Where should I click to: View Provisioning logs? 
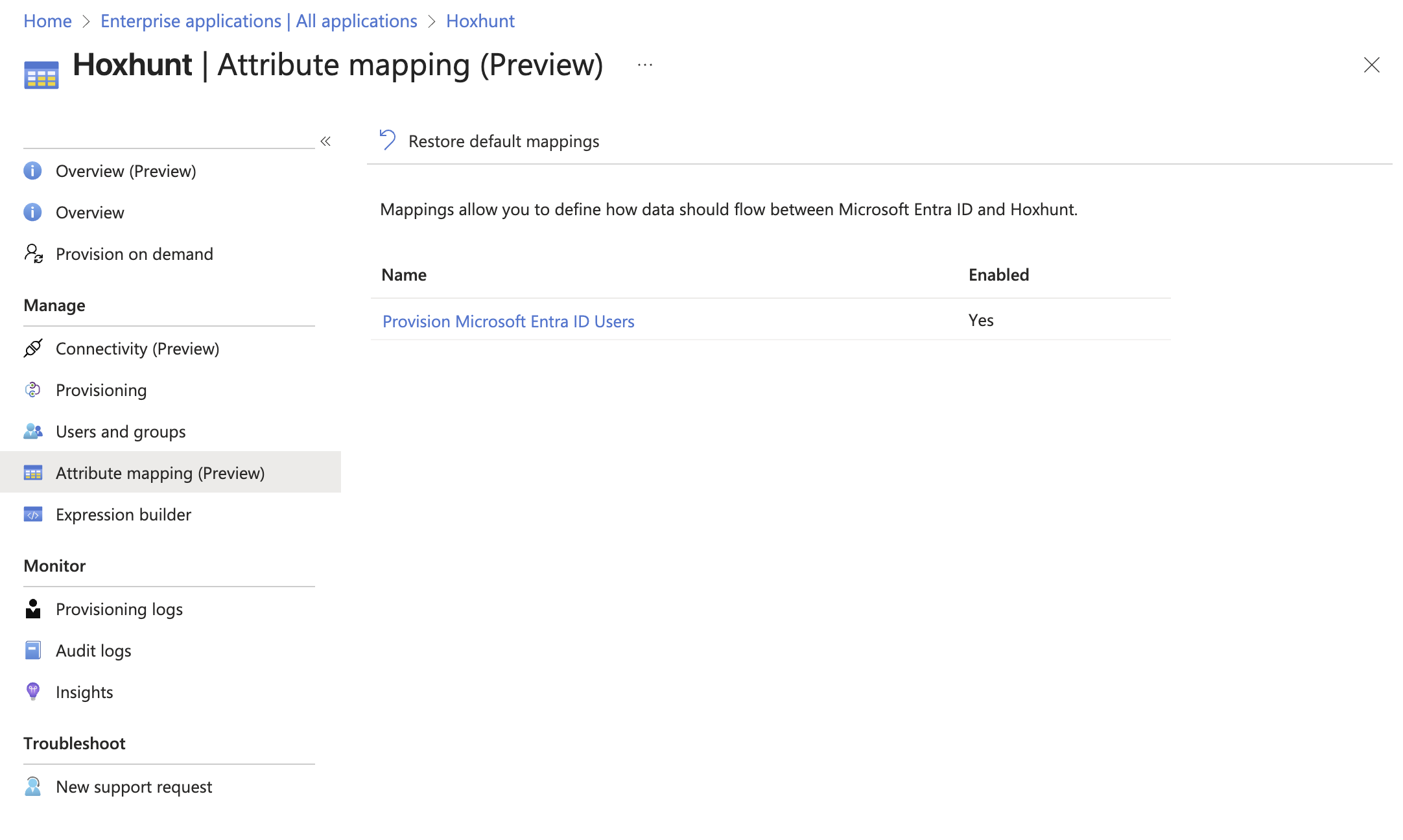pyautogui.click(x=119, y=609)
